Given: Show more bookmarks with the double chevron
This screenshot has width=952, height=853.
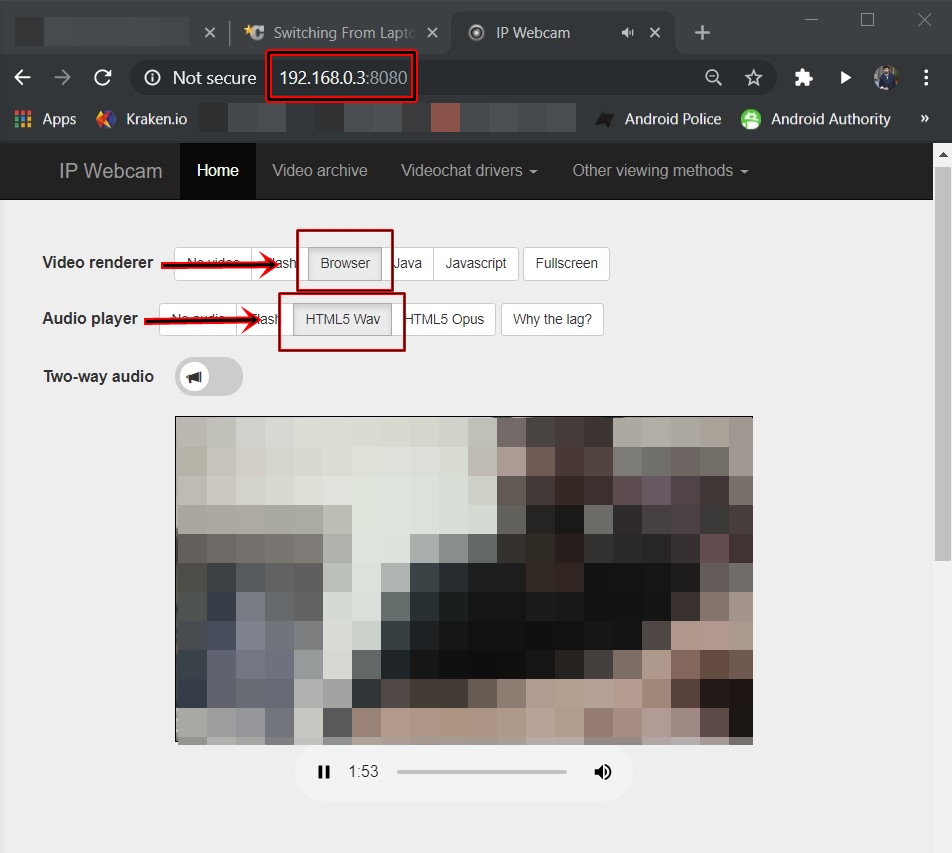Looking at the screenshot, I should (924, 118).
